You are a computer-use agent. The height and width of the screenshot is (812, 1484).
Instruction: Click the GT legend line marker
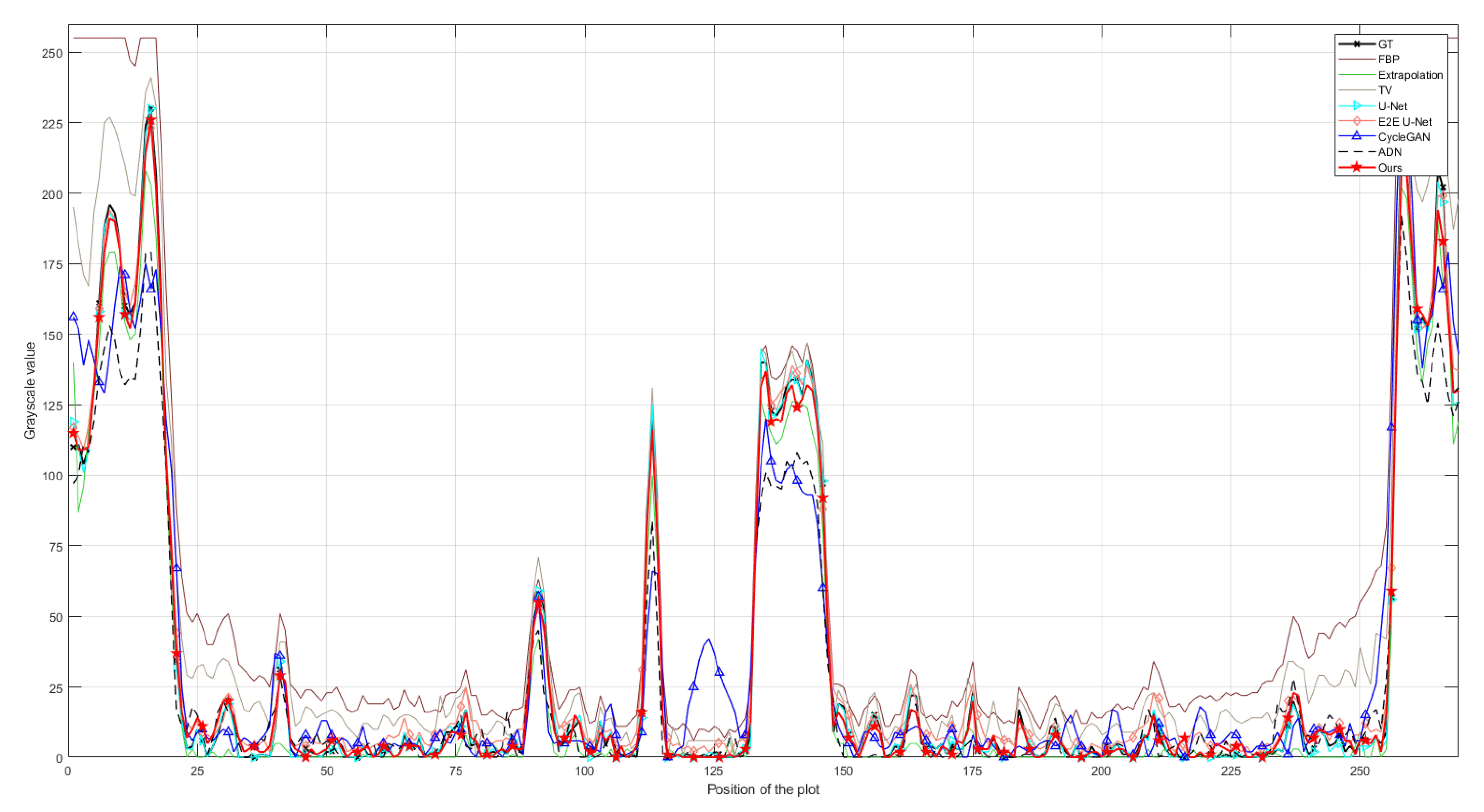click(1356, 44)
